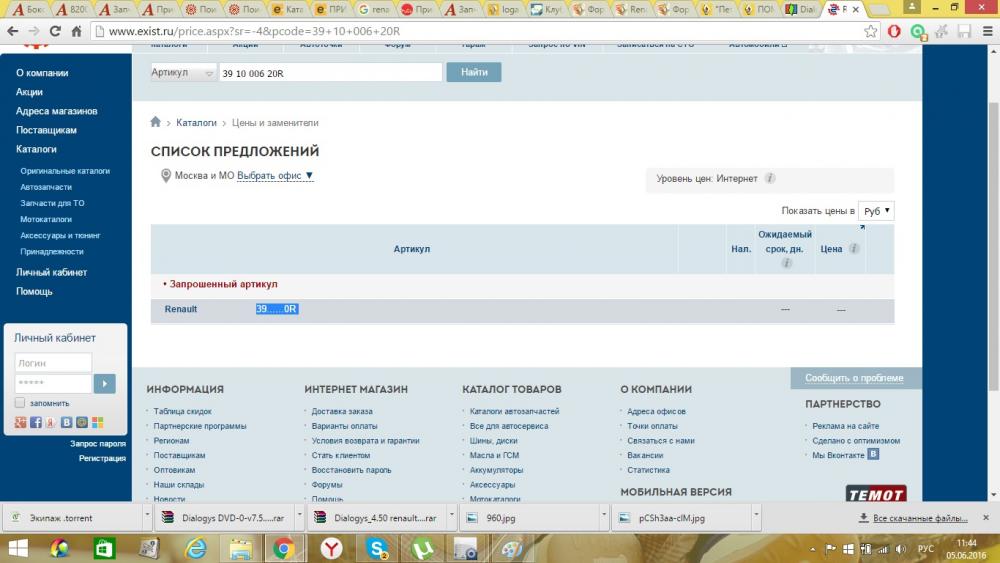Bookmark page with the star icon

point(870,31)
